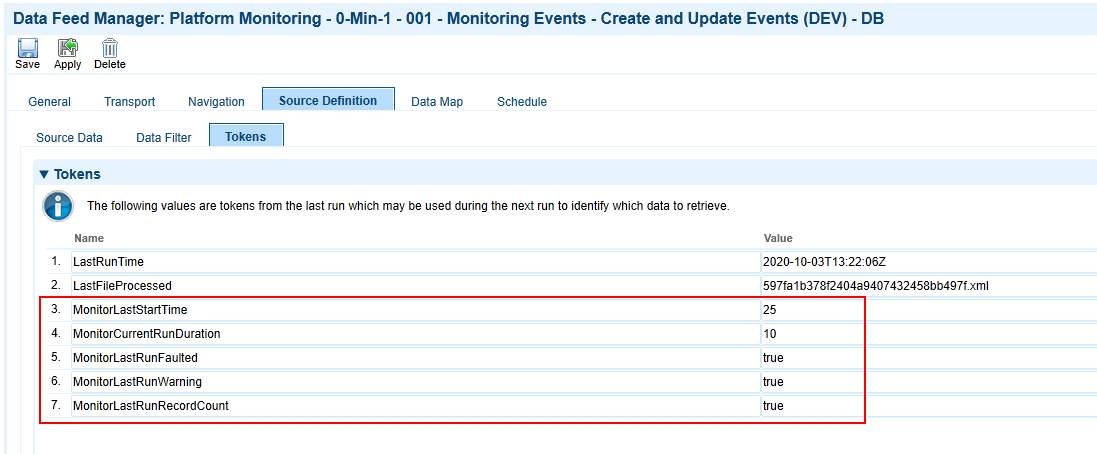Open the General tab

coord(50,101)
